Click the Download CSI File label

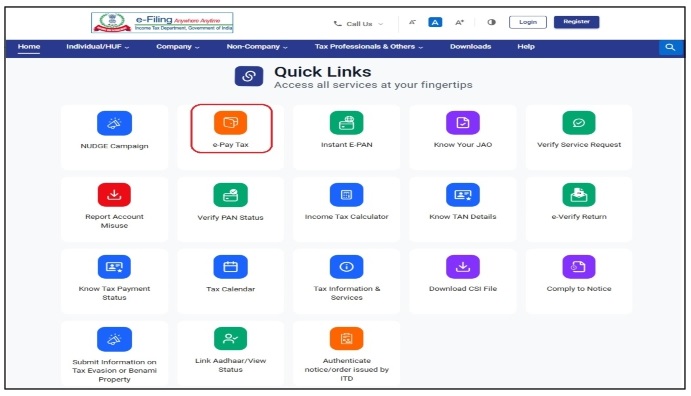click(x=463, y=289)
